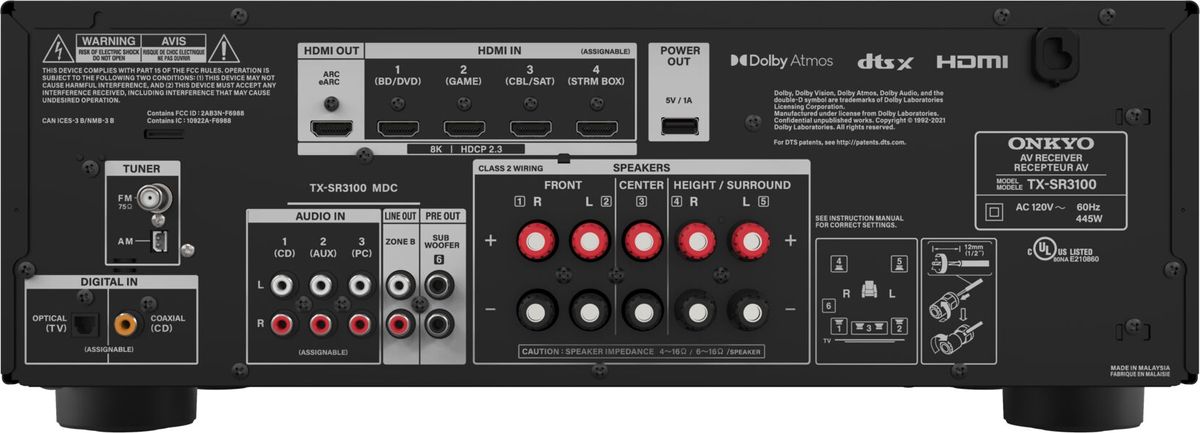Select the HDMI IN 1 (BD/DVD) port
Image resolution: width=1200 pixels, height=433 pixels.
point(400,128)
